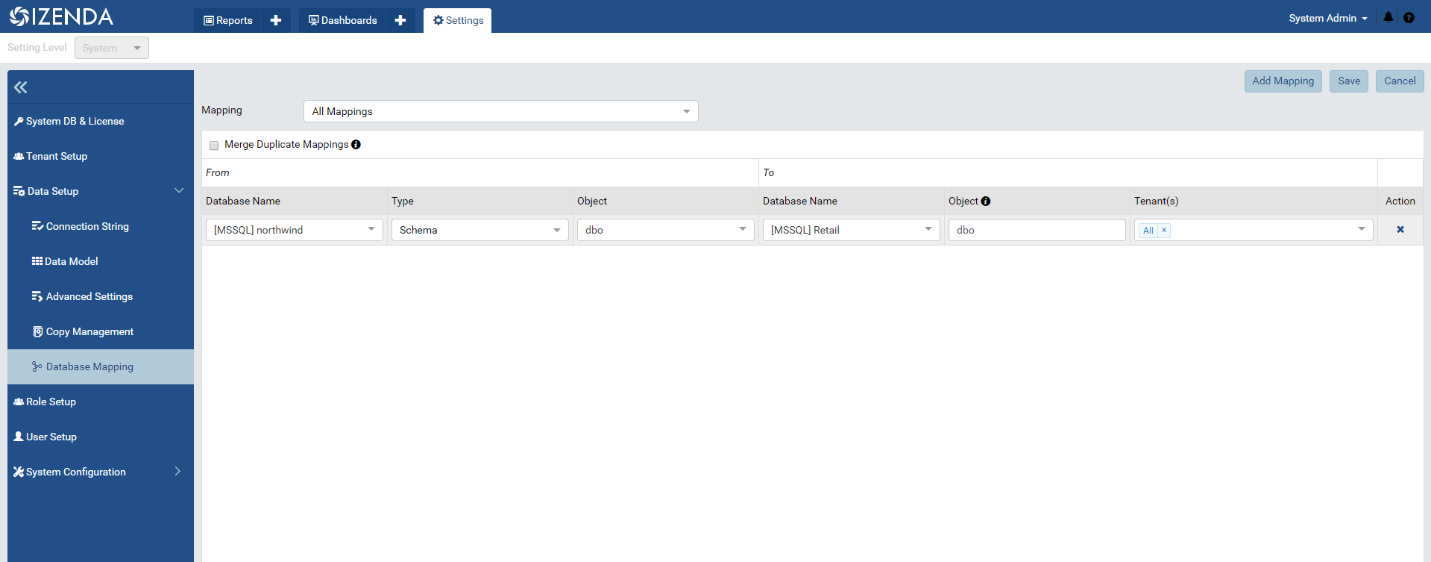
Task: Open Copy Management page
Action: (101, 331)
